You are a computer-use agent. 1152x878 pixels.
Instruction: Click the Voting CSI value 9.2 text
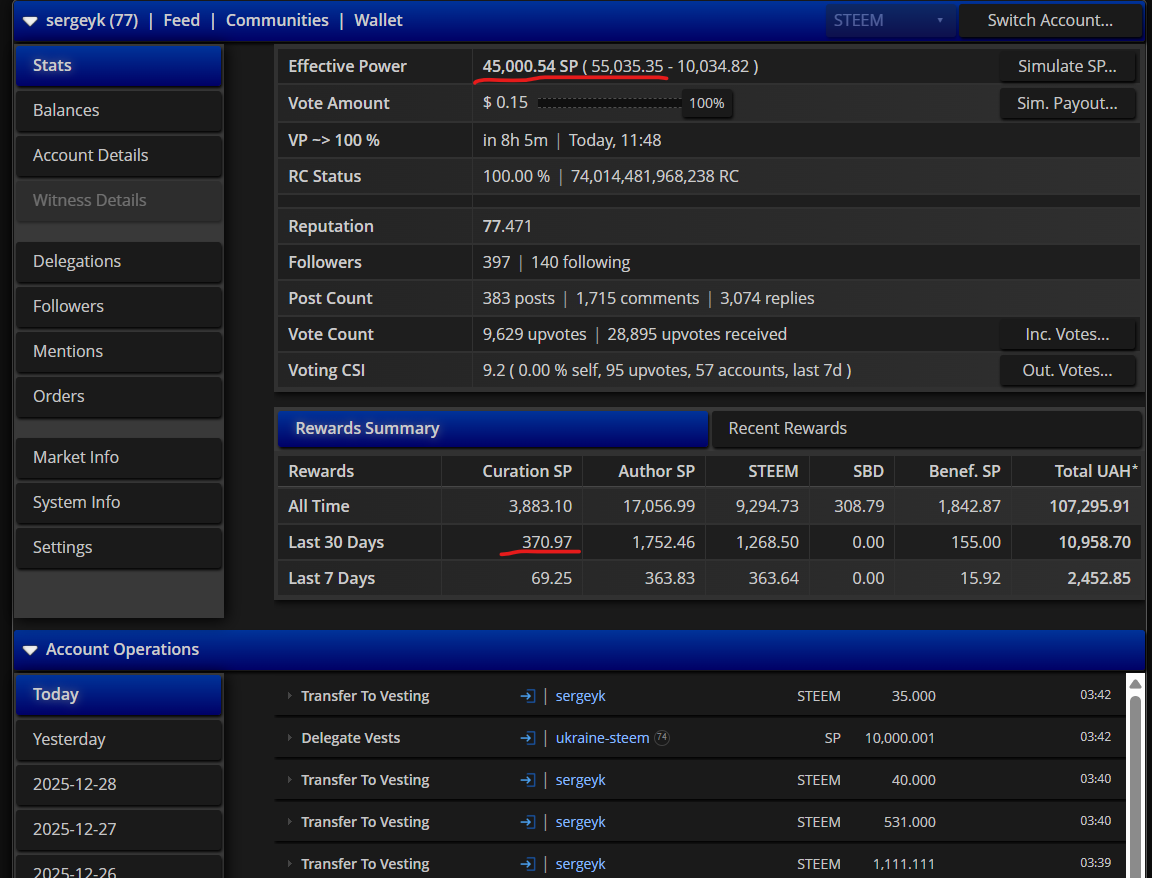pos(494,370)
